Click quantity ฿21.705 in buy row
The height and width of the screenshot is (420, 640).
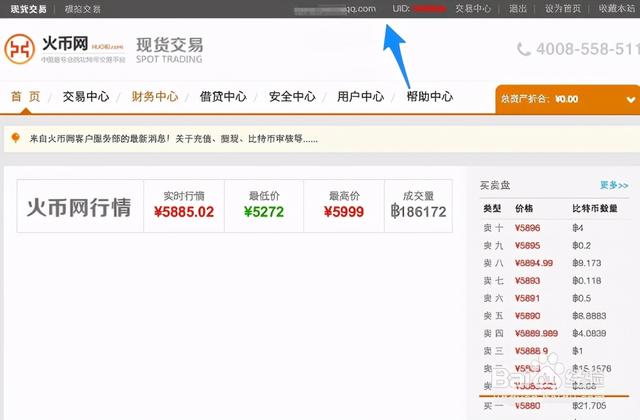coord(589,406)
